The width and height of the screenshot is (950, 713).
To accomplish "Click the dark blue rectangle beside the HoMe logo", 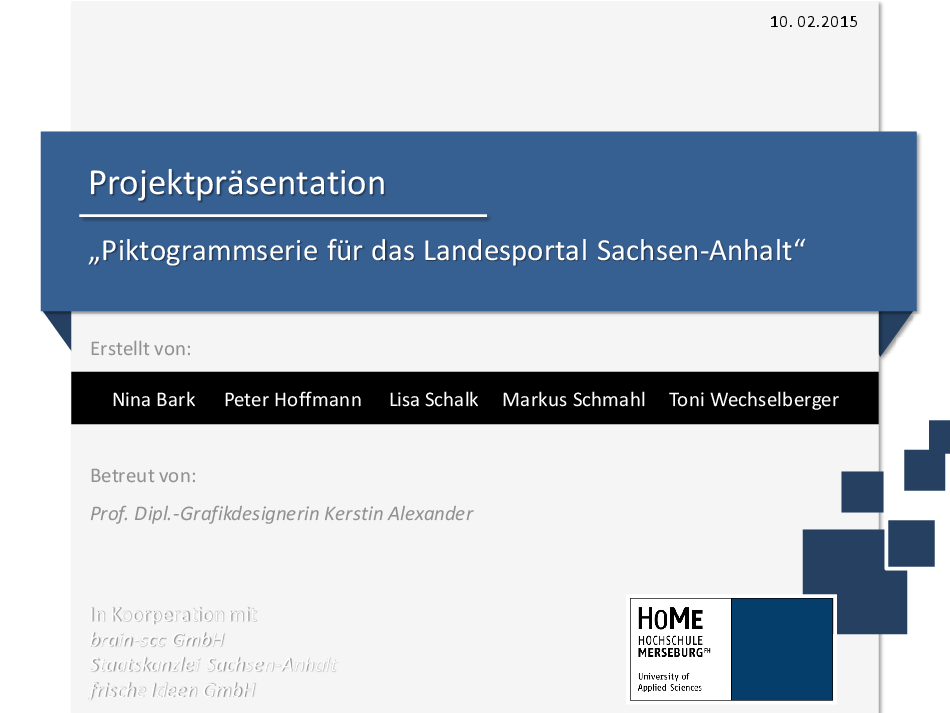I will pyautogui.click(x=781, y=649).
